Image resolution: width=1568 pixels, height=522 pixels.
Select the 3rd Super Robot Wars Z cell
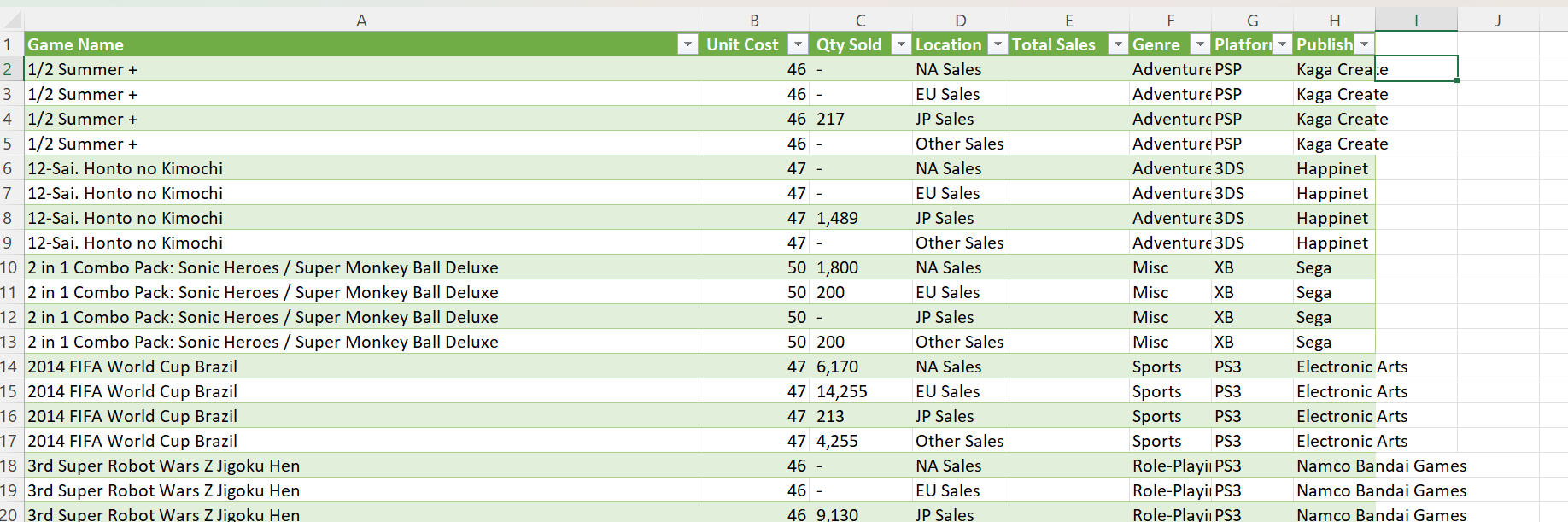[x=163, y=466]
